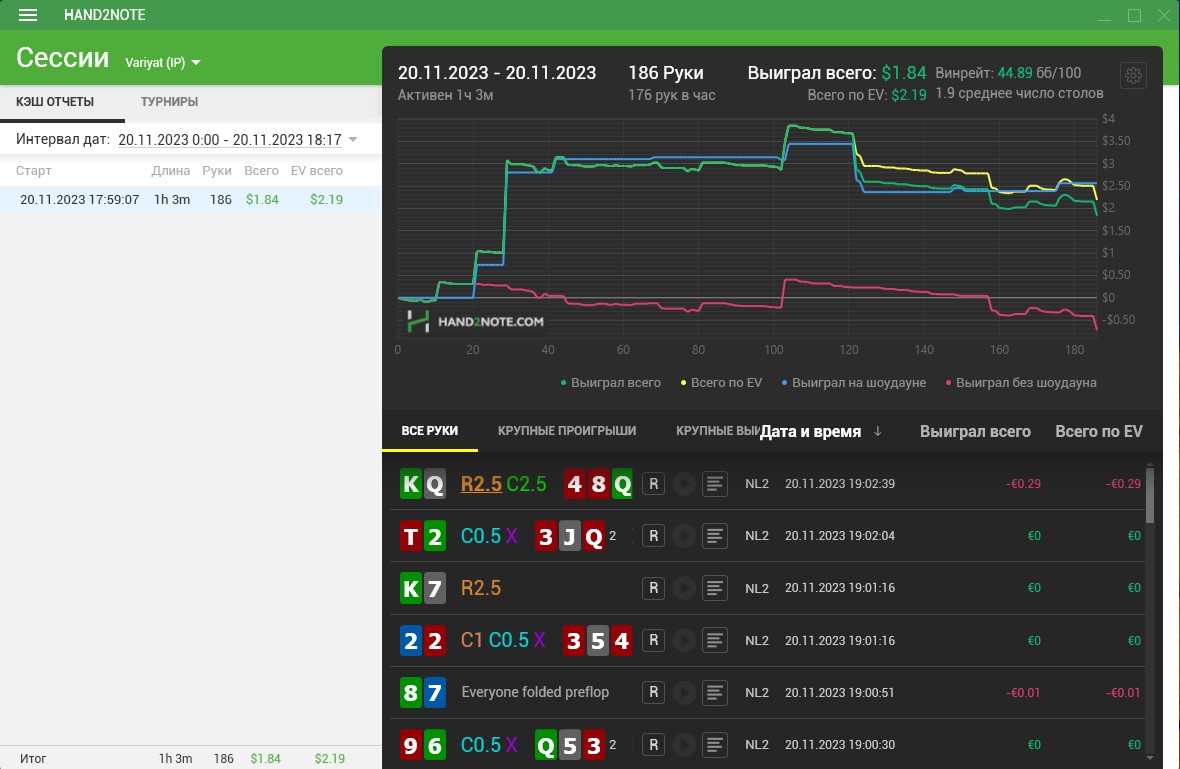Select the partially hidden 'КРУПНЫЕ ВЫИ...' tab
The width and height of the screenshot is (1180, 769).
click(x=717, y=430)
